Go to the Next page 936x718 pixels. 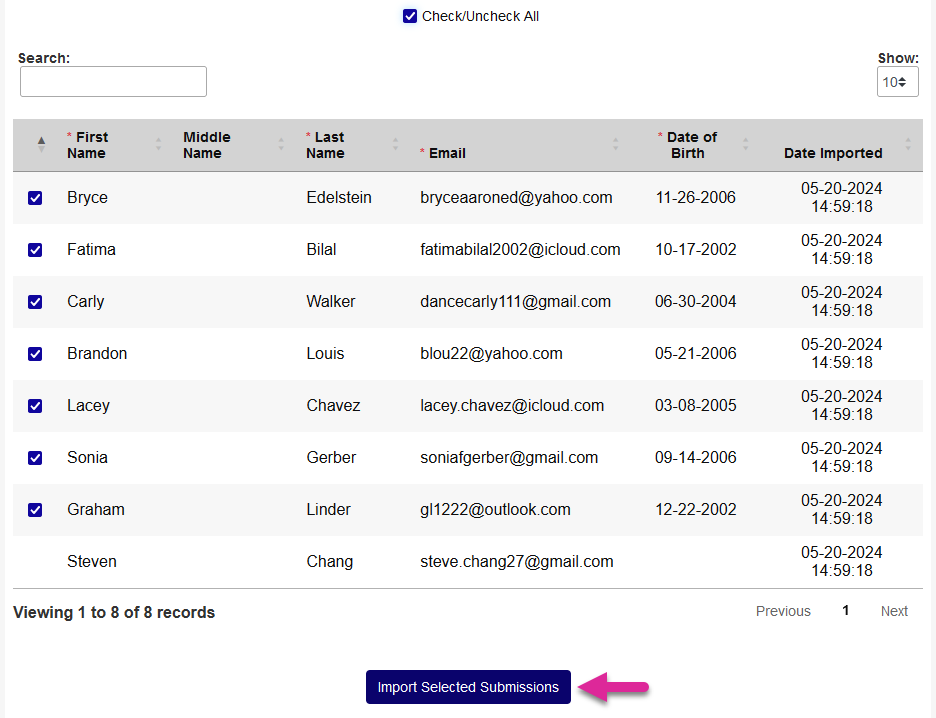894,611
